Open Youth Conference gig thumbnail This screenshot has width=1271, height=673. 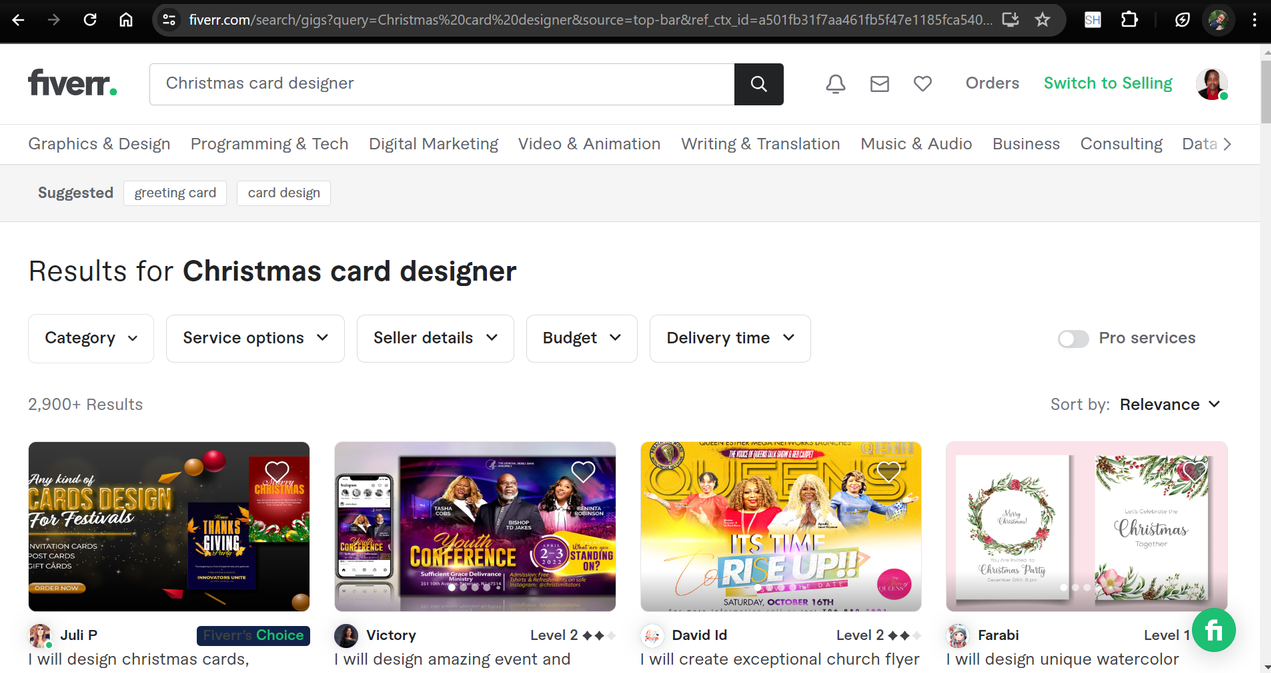pyautogui.click(x=475, y=527)
